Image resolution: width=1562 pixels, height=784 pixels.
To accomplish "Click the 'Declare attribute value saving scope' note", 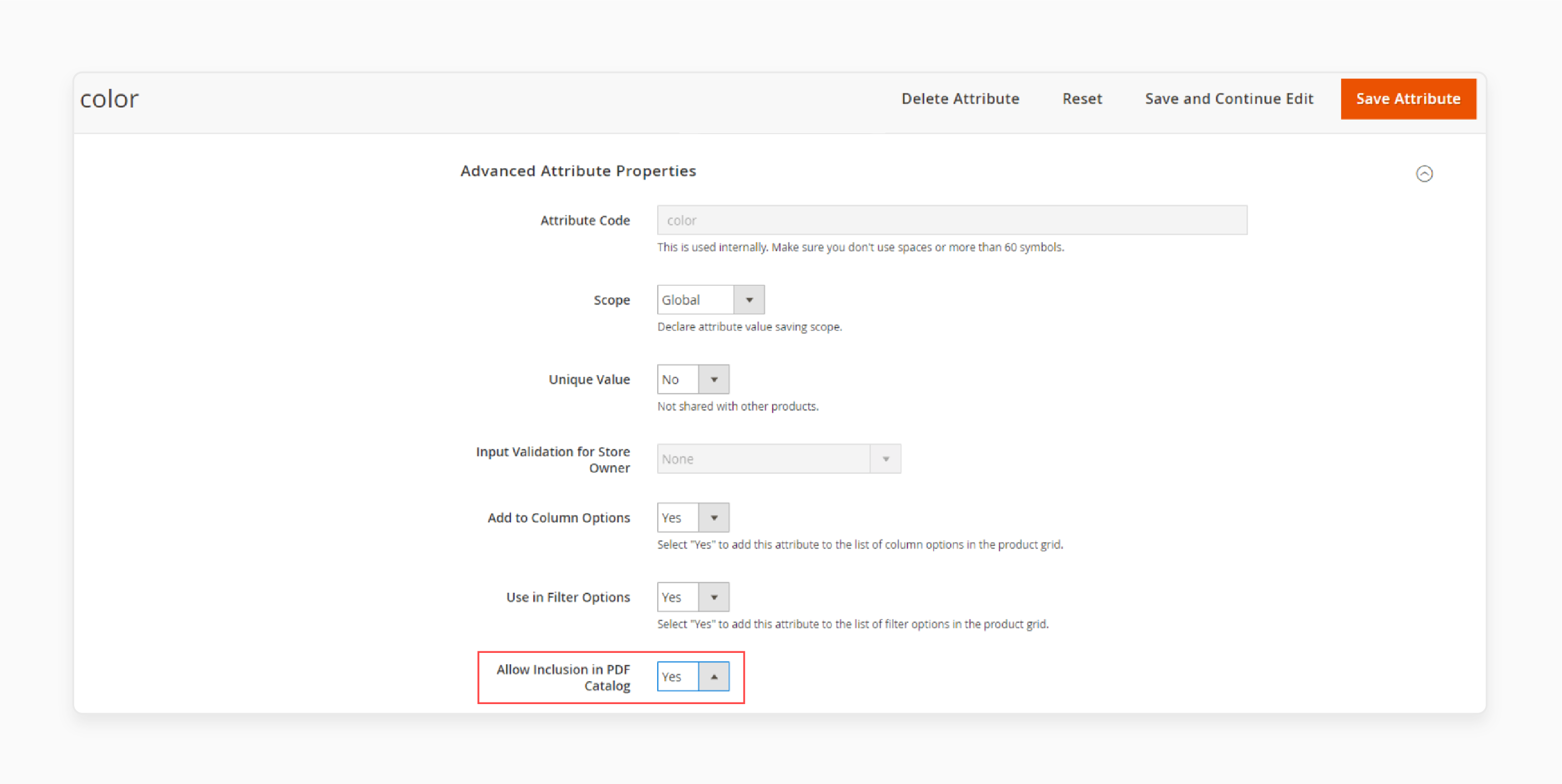I will click(x=750, y=326).
